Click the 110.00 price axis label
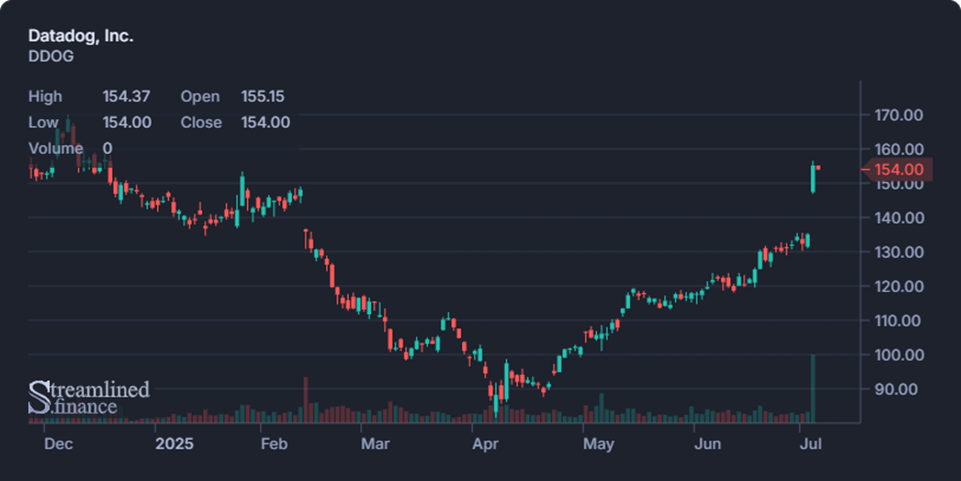The image size is (961, 481). click(x=898, y=321)
